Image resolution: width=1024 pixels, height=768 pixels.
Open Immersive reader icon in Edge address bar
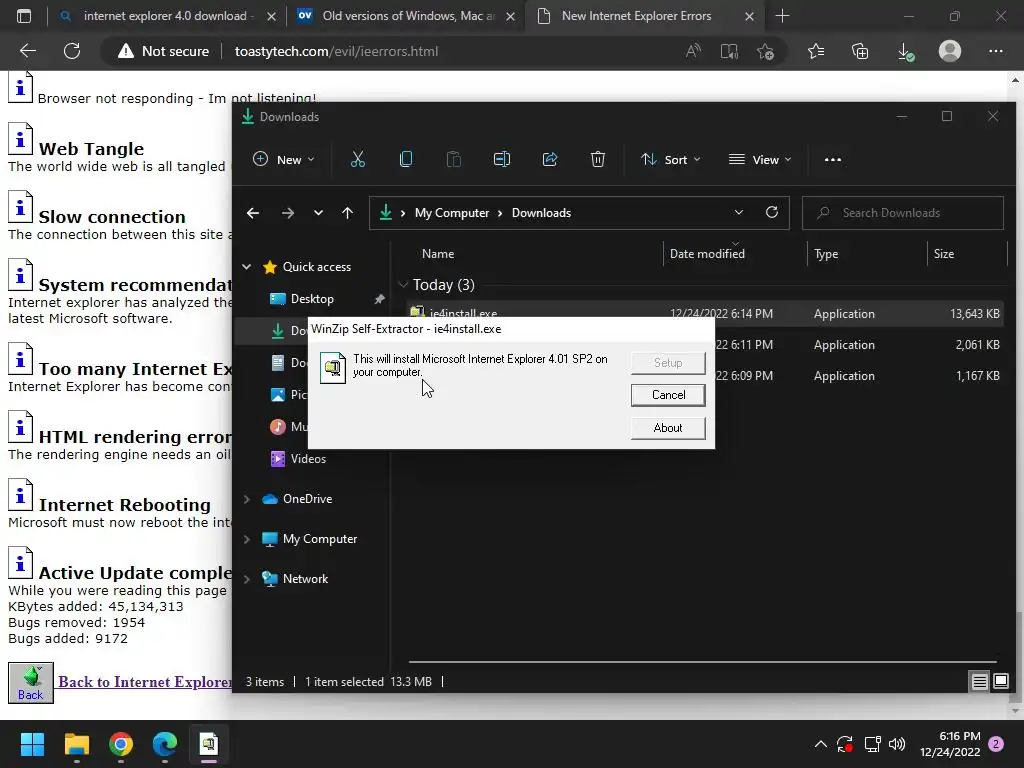pos(729,51)
